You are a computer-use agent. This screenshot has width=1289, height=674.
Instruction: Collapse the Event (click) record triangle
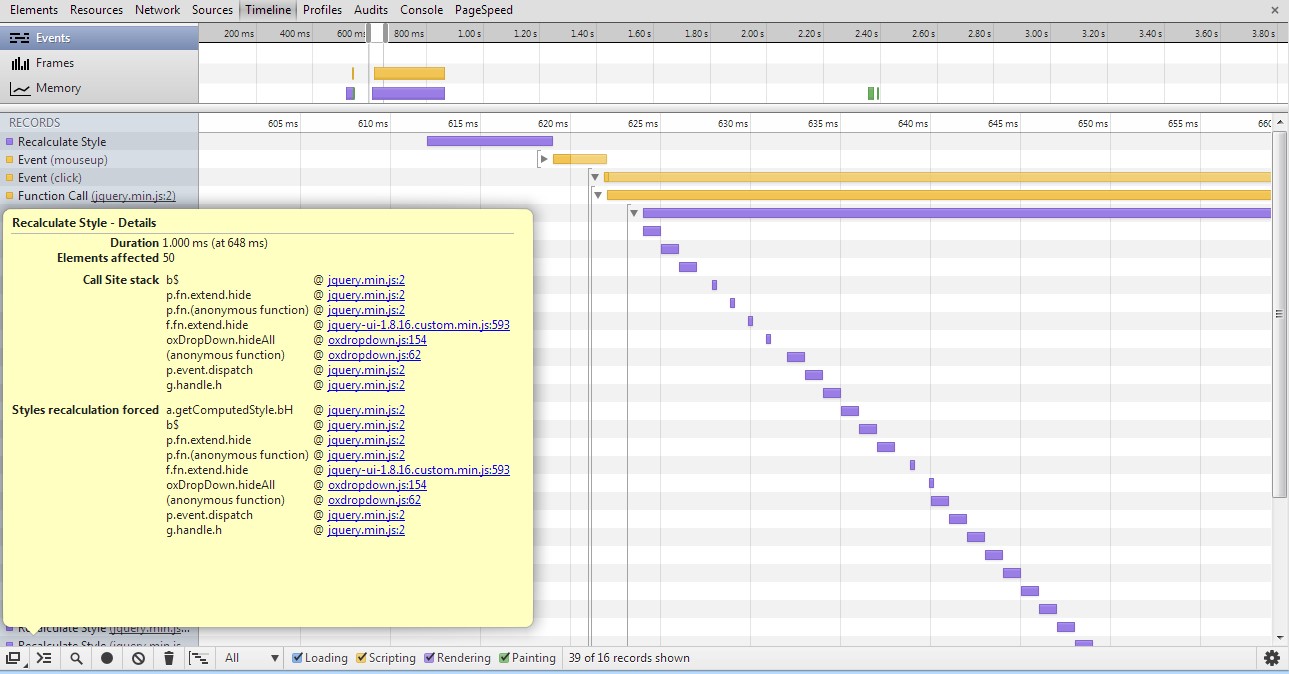pos(595,177)
